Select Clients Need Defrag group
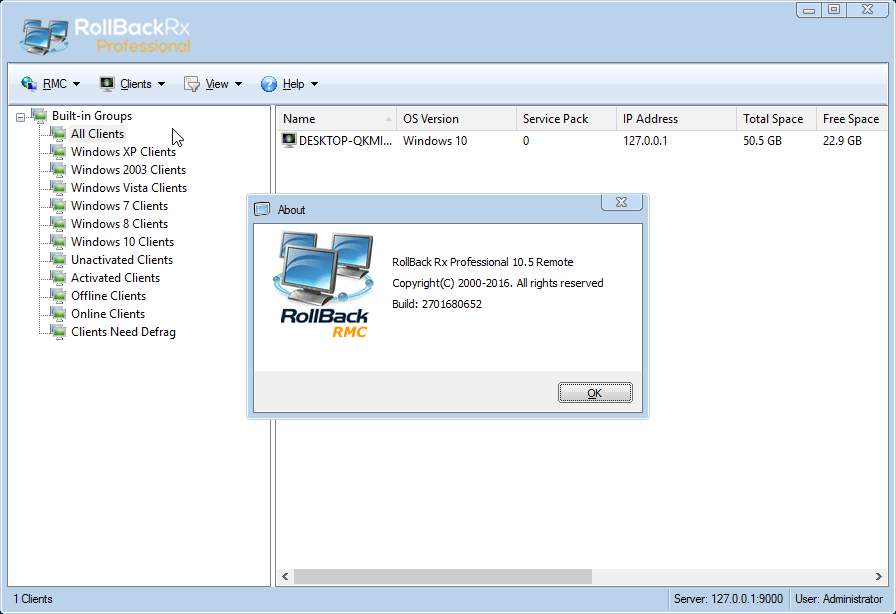Viewport: 896px width, 614px height. click(x=123, y=332)
